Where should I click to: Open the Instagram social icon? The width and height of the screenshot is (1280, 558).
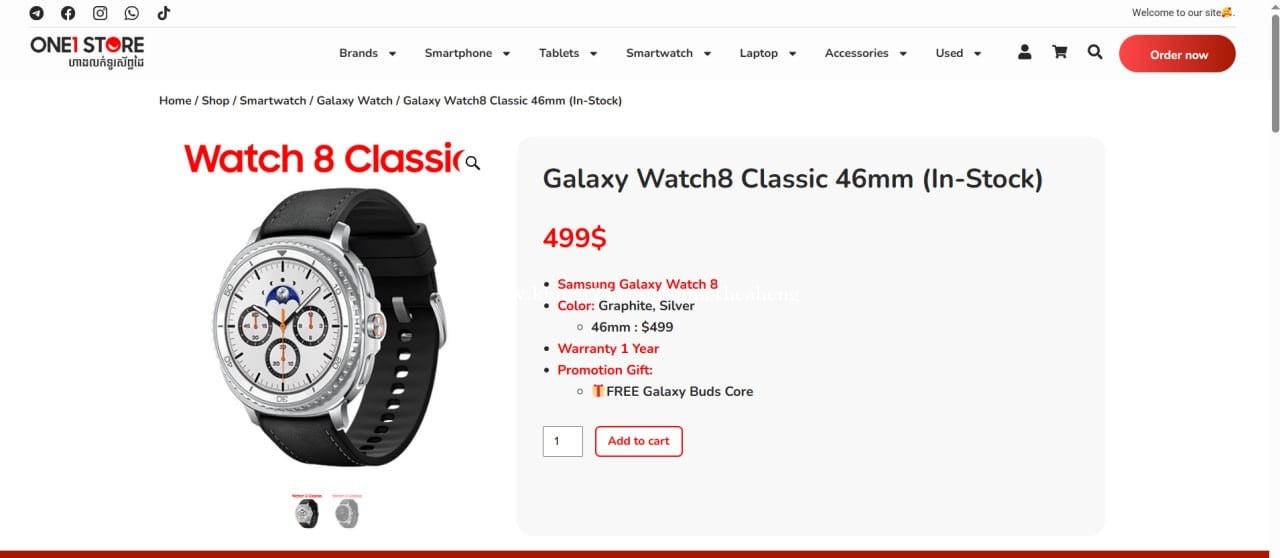100,13
